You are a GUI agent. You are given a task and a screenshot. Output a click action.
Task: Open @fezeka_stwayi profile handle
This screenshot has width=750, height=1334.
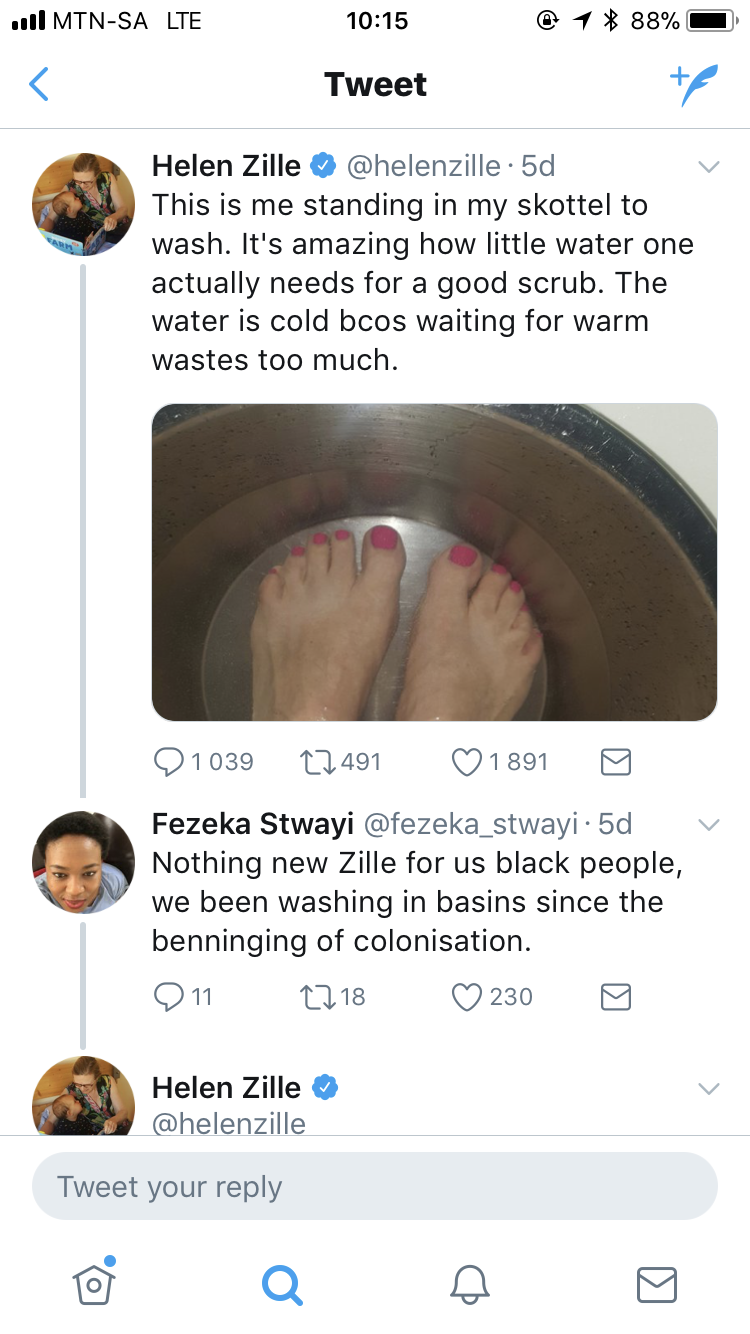[470, 824]
